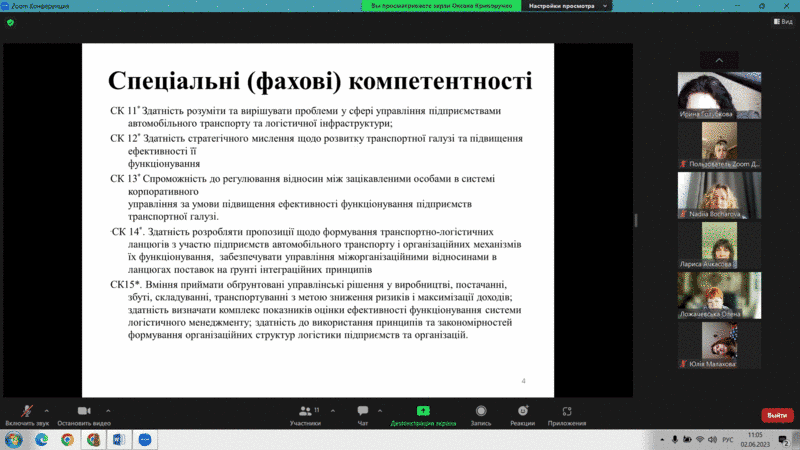Unmute microphone with Включить звук
The width and height of the screenshot is (800, 450).
[25, 411]
